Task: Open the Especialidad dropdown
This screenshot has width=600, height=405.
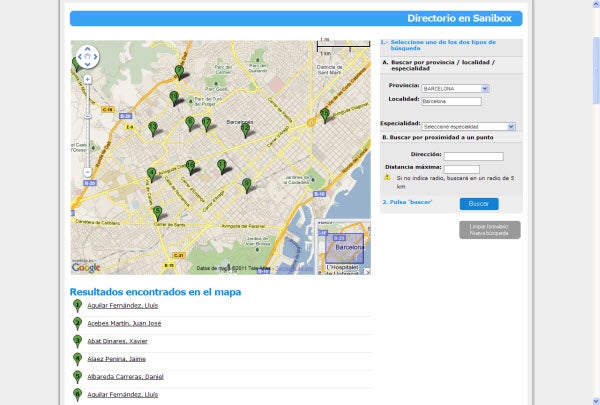Action: click(469, 126)
